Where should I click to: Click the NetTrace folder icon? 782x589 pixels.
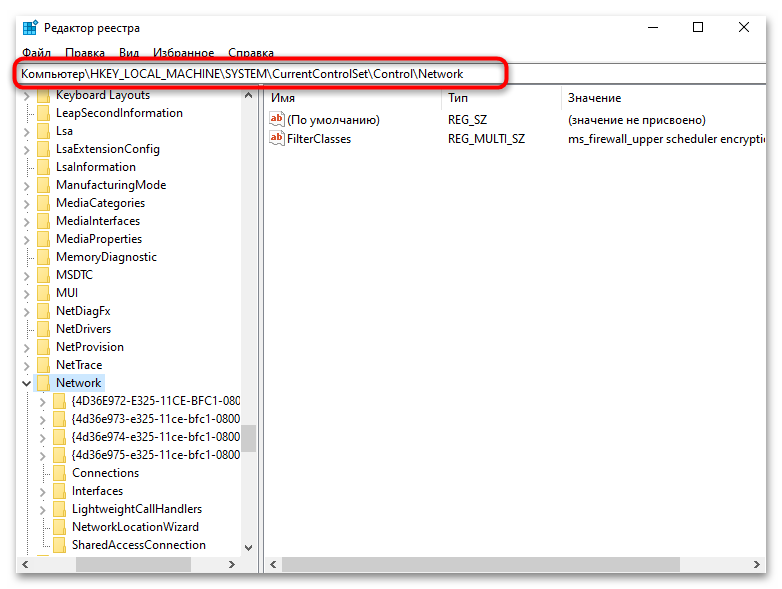pyautogui.click(x=44, y=365)
